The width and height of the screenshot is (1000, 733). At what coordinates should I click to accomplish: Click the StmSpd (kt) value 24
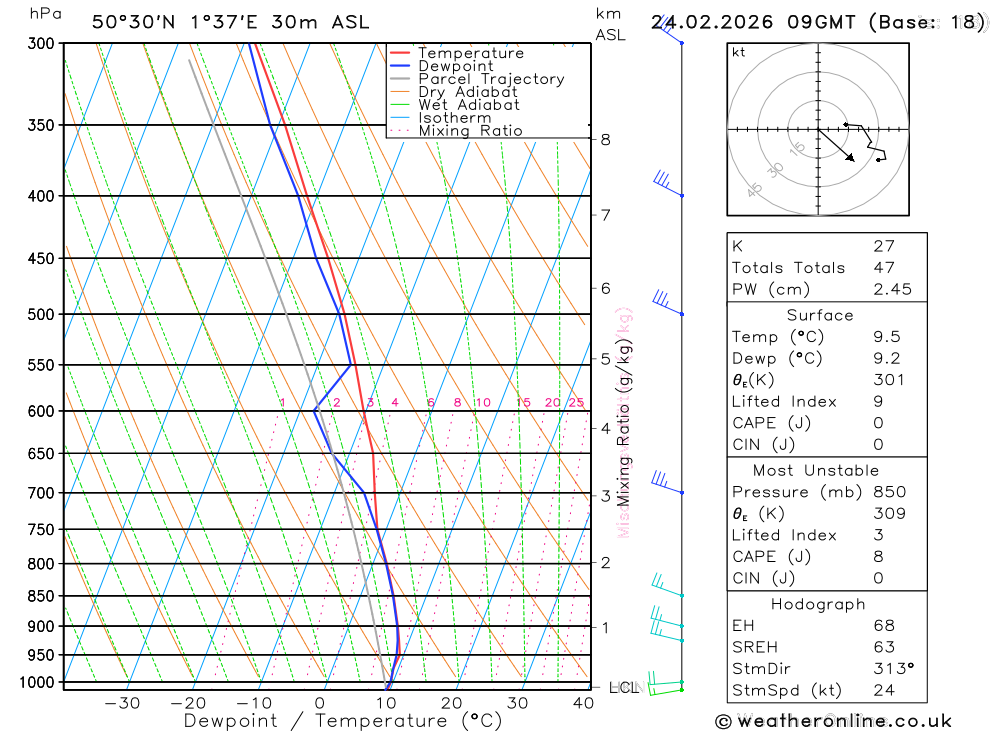(x=884, y=690)
